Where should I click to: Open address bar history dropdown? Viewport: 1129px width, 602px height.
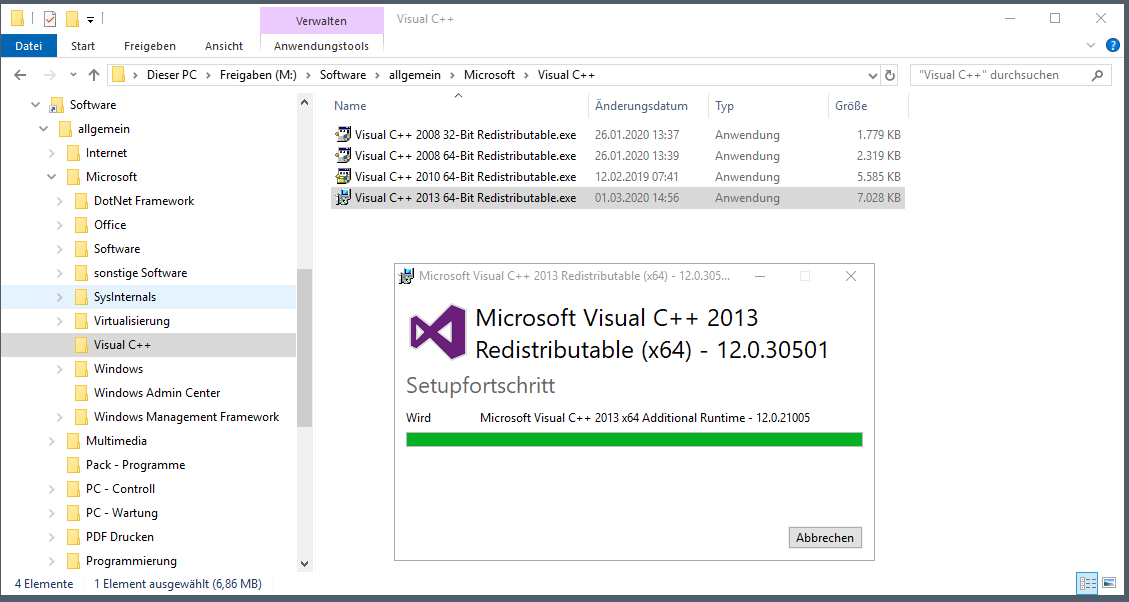point(873,75)
